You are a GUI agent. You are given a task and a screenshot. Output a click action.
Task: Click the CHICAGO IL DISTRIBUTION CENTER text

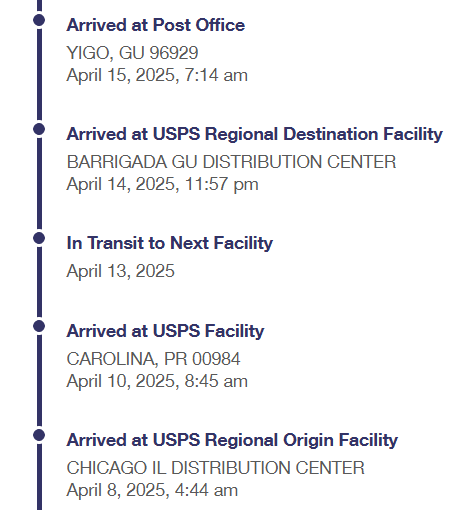216,468
